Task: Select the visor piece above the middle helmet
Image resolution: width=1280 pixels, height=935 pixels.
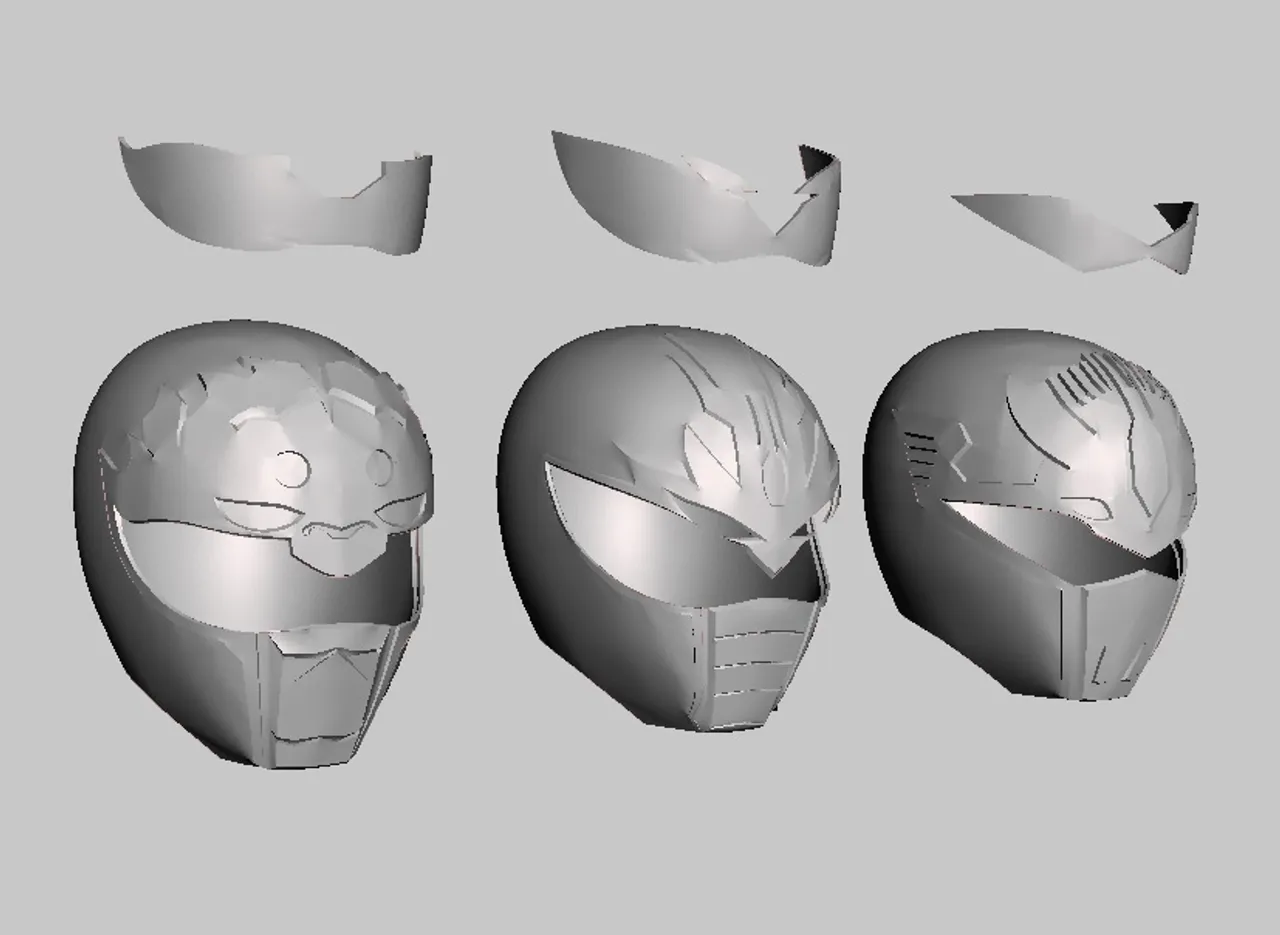Action: point(696,198)
